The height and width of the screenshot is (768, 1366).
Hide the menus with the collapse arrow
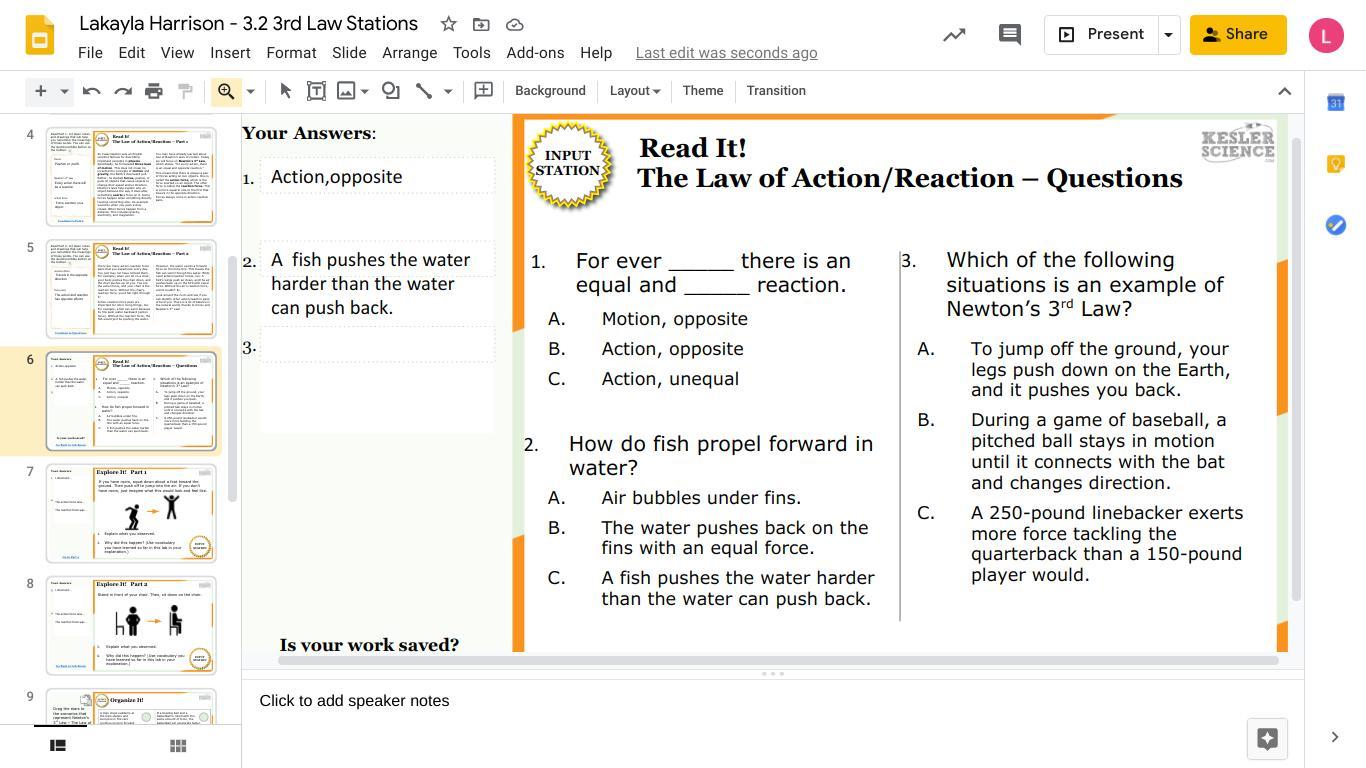coord(1285,91)
